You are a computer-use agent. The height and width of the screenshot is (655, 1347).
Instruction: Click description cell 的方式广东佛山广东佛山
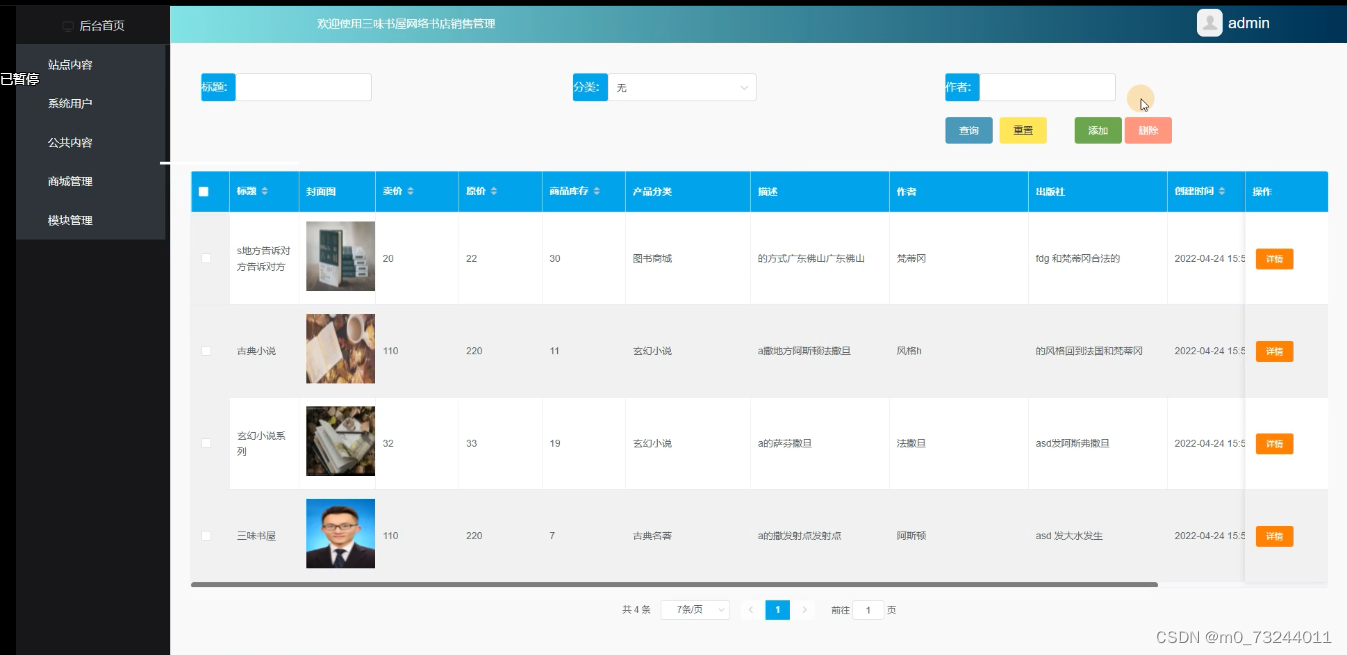[811, 259]
